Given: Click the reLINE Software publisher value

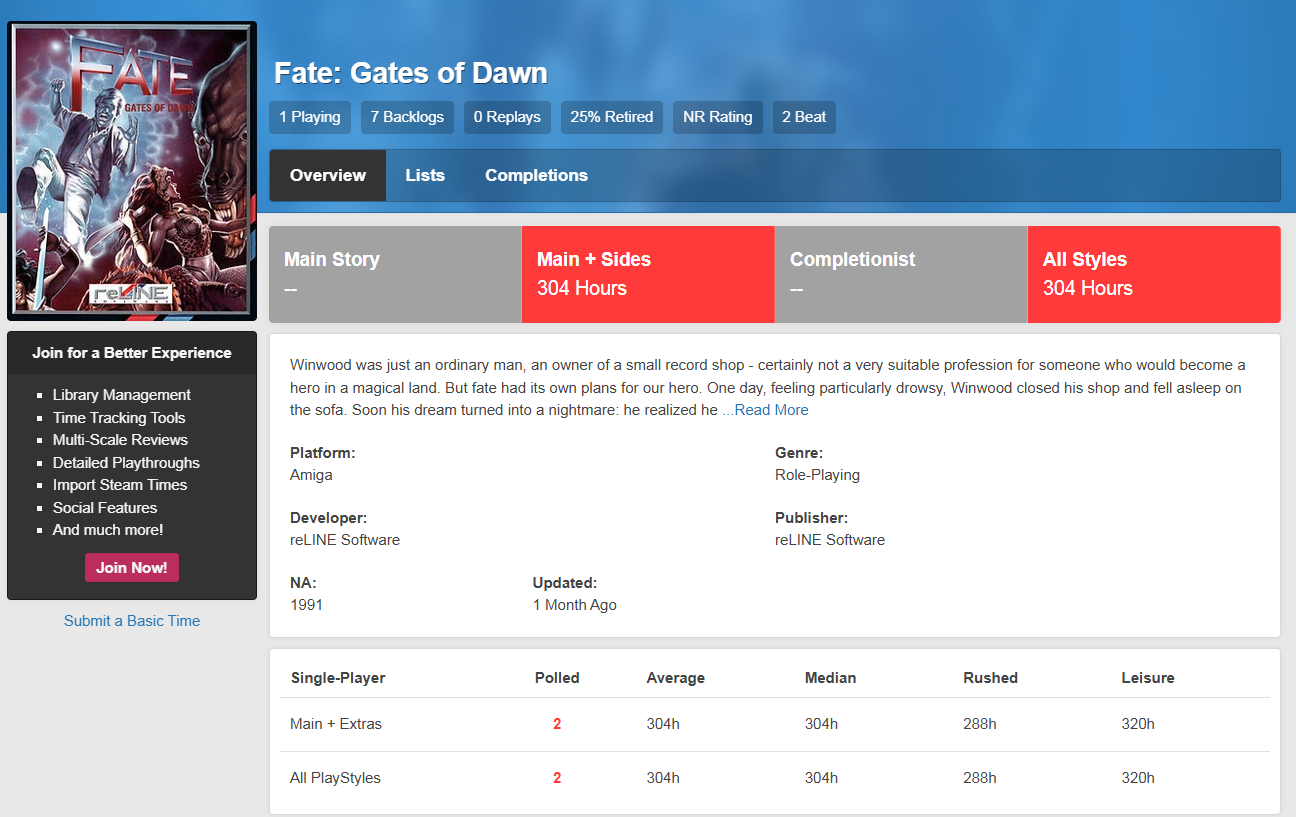Looking at the screenshot, I should 830,540.
